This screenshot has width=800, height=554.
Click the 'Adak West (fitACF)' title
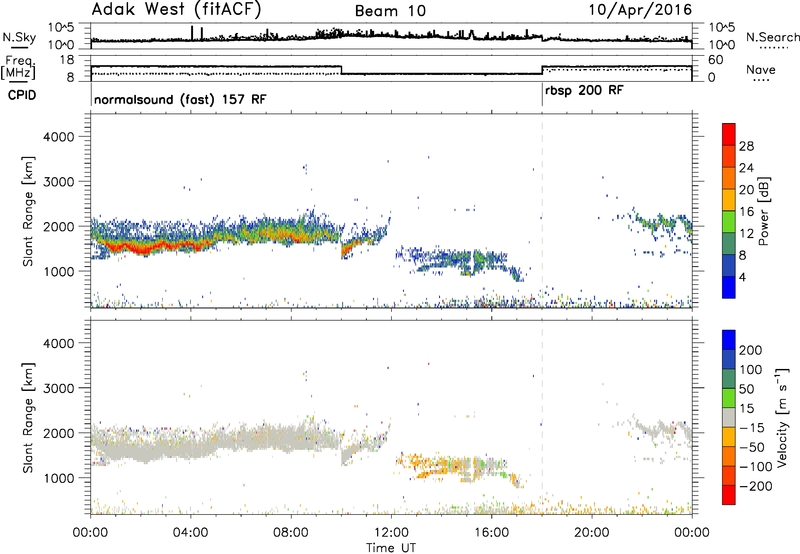(176, 10)
